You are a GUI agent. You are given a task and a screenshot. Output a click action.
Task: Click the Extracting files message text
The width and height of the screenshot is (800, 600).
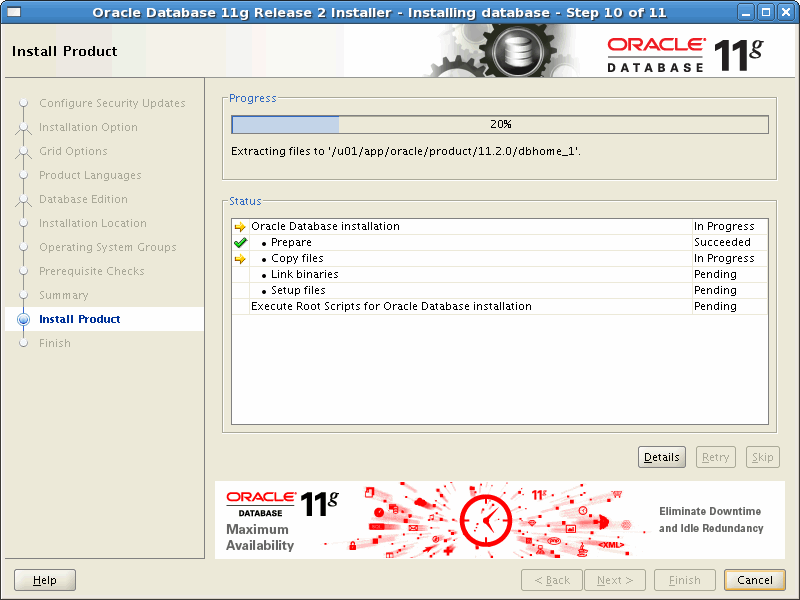(406, 152)
